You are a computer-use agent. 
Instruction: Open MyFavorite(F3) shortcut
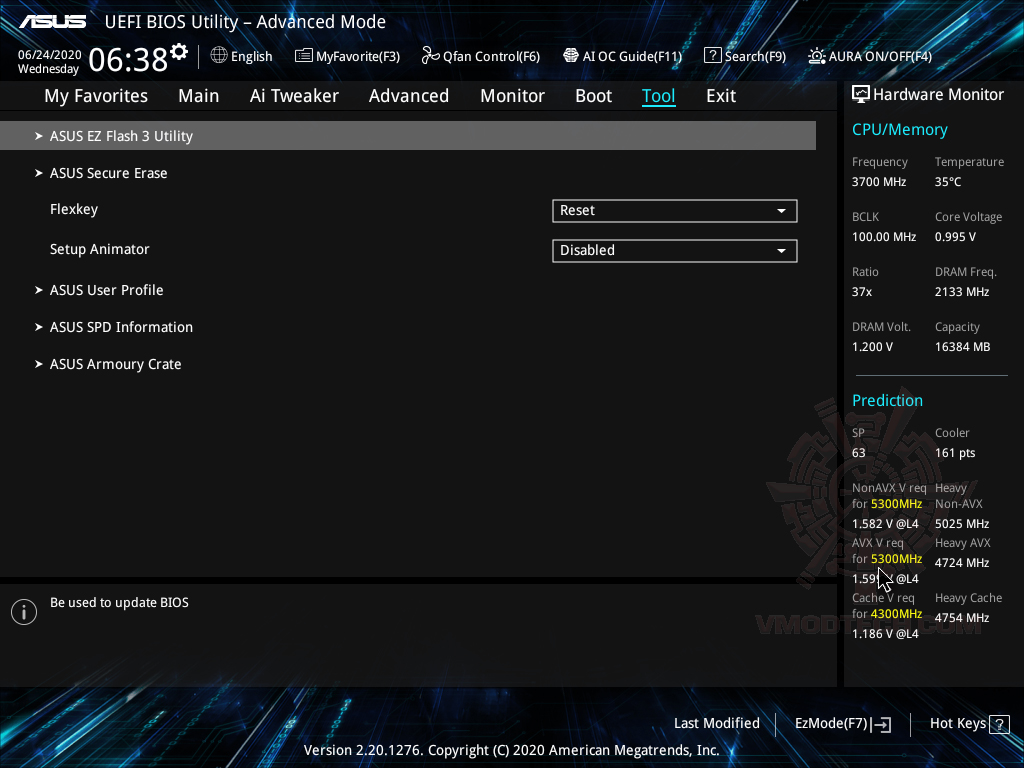tap(347, 56)
